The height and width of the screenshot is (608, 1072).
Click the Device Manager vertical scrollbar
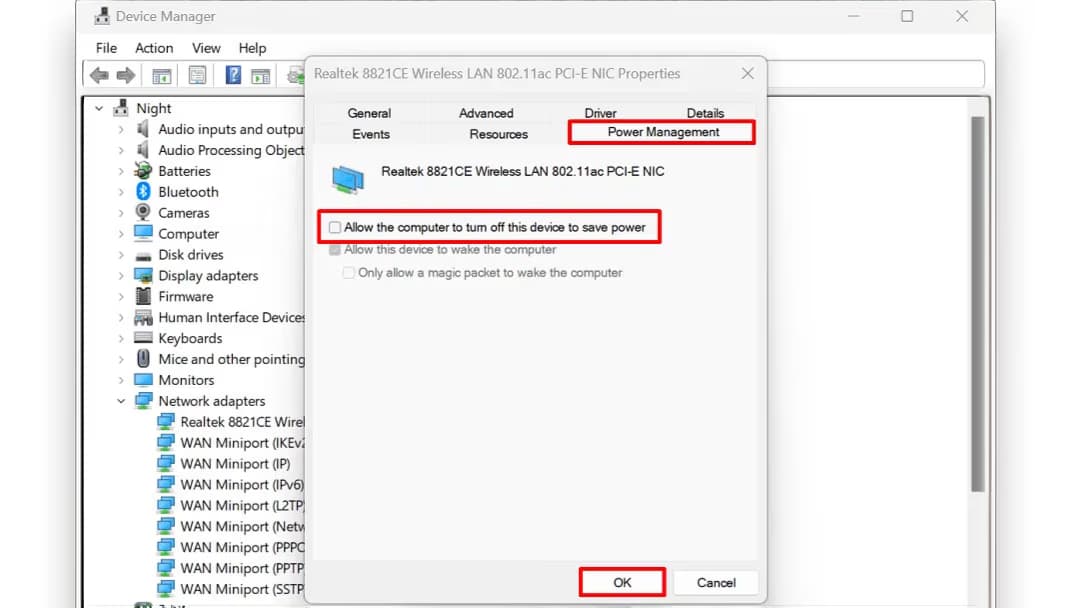coord(977,300)
